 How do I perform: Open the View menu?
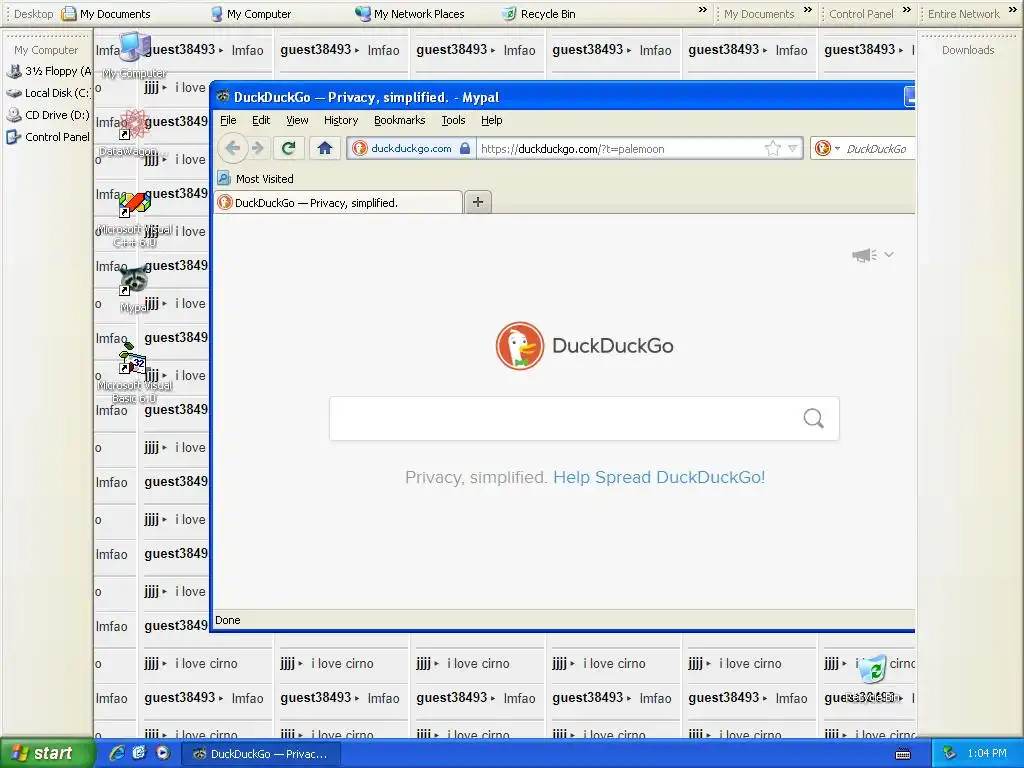pos(297,120)
